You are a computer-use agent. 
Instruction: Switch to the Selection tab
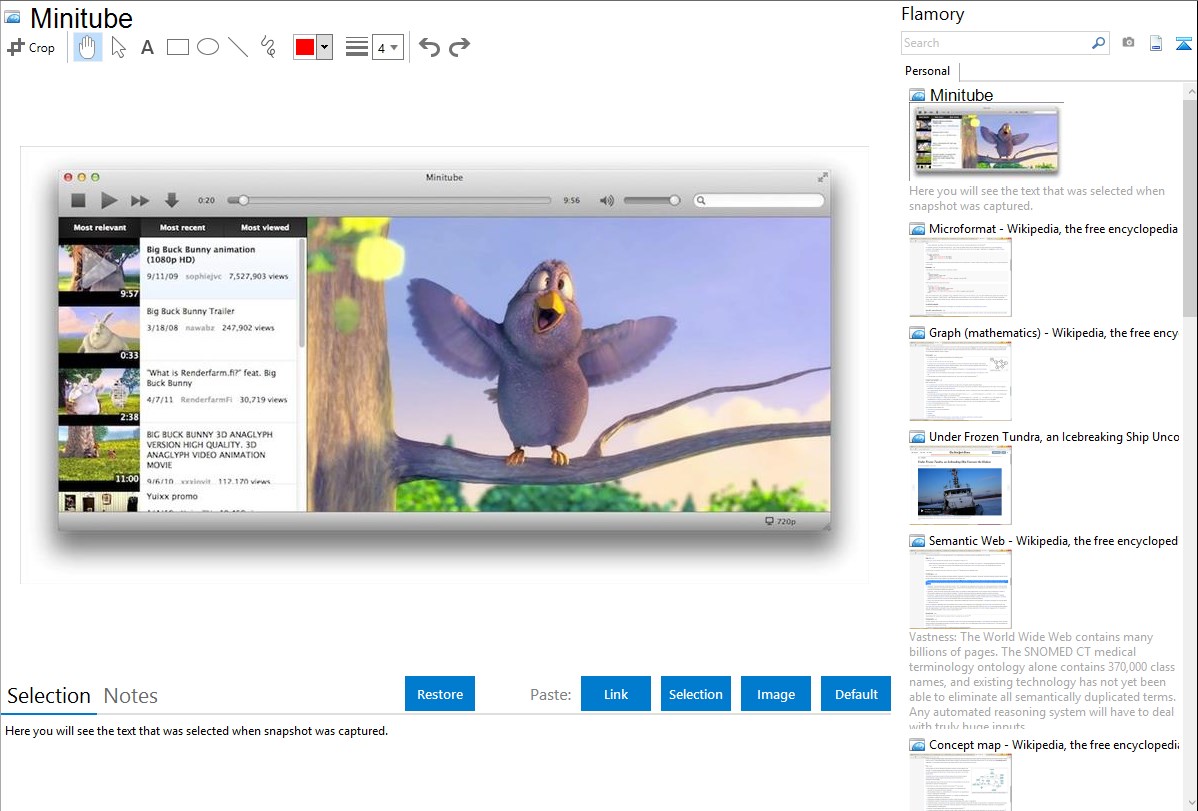pos(49,696)
